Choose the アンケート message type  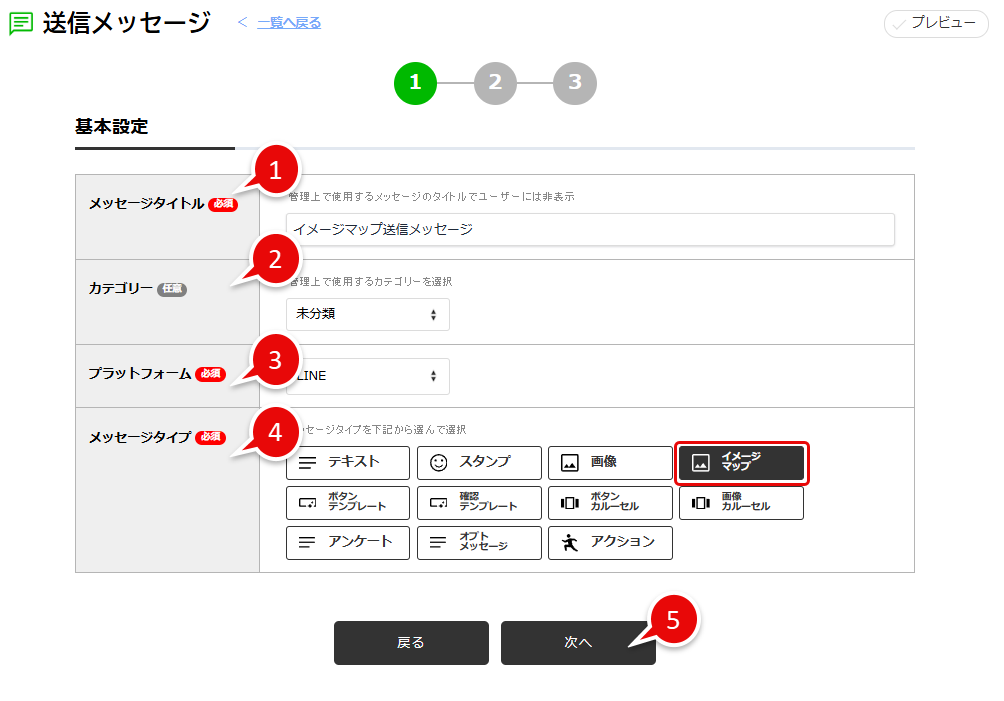click(x=347, y=542)
